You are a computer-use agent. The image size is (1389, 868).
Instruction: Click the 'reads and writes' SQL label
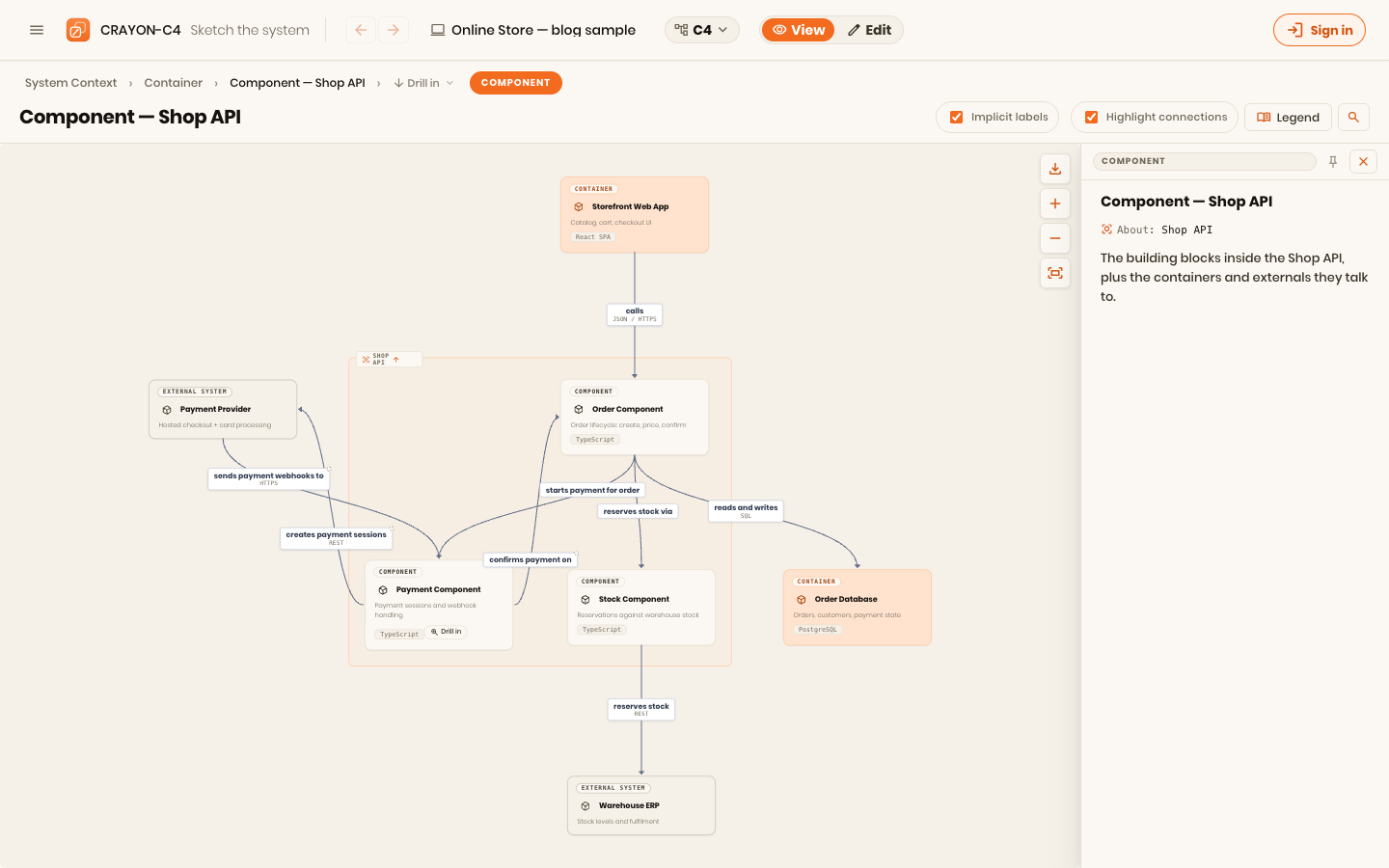click(x=746, y=511)
